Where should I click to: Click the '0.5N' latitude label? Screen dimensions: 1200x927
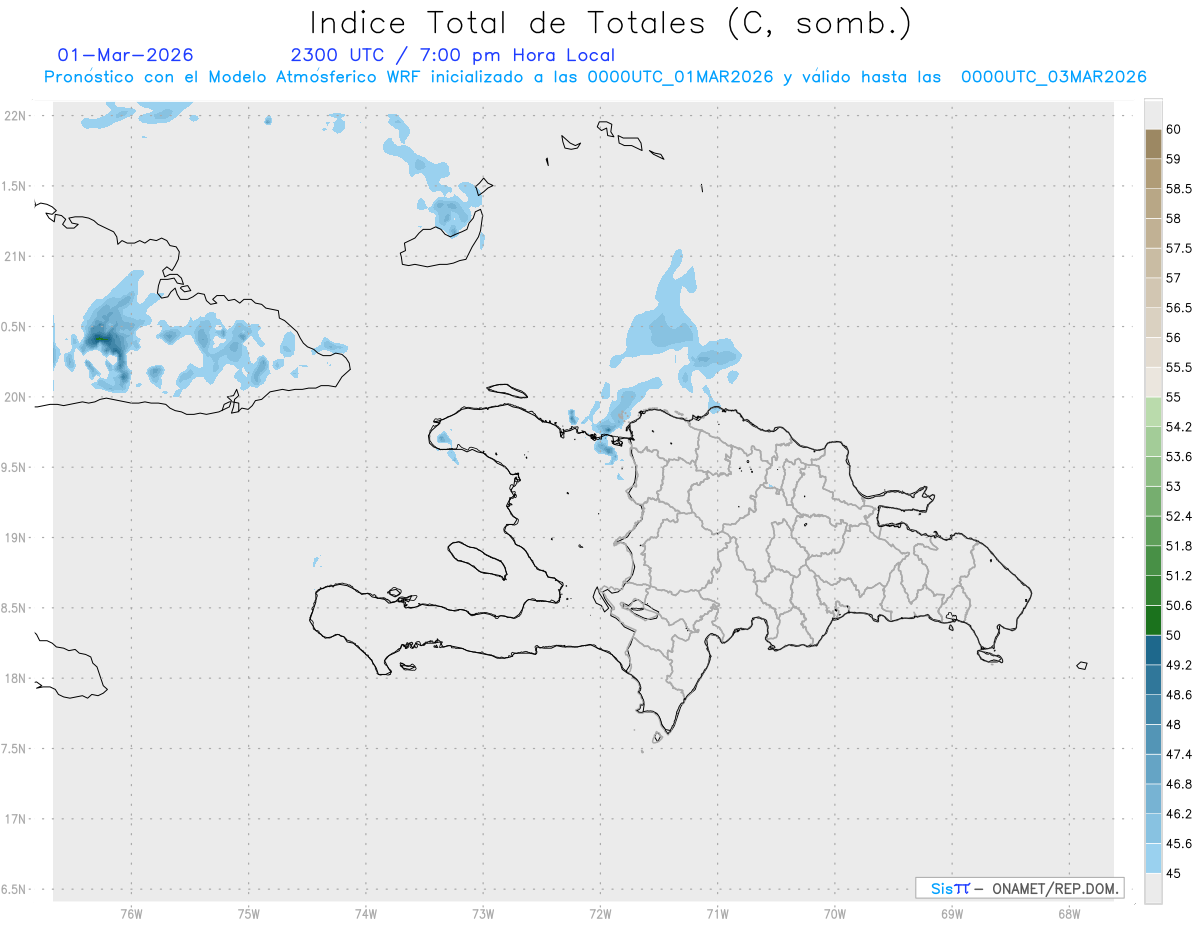pos(15,326)
